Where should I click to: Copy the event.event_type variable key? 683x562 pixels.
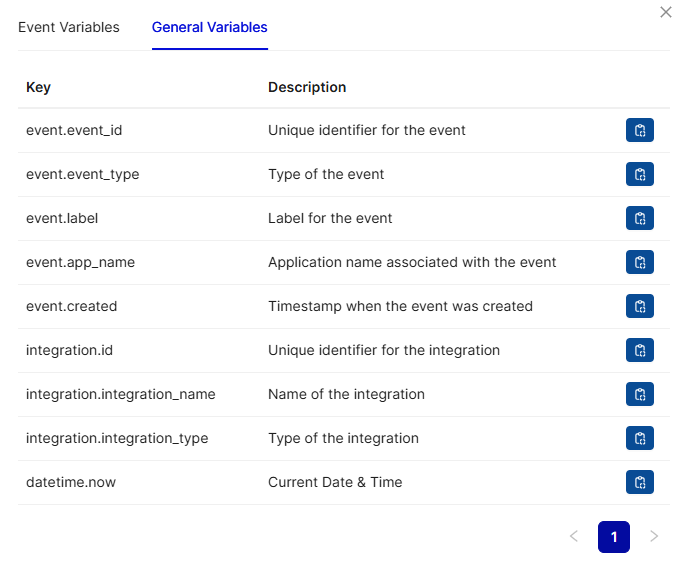click(x=639, y=174)
